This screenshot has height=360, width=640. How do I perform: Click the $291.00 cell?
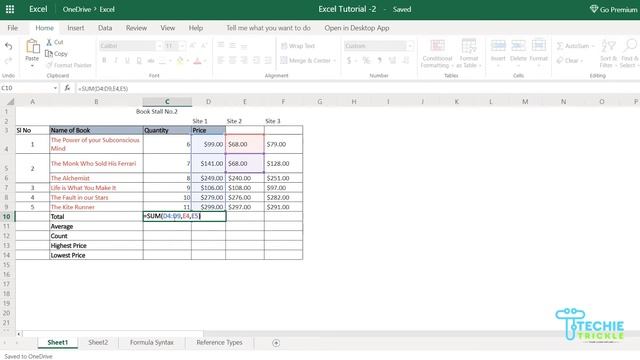[x=283, y=207]
